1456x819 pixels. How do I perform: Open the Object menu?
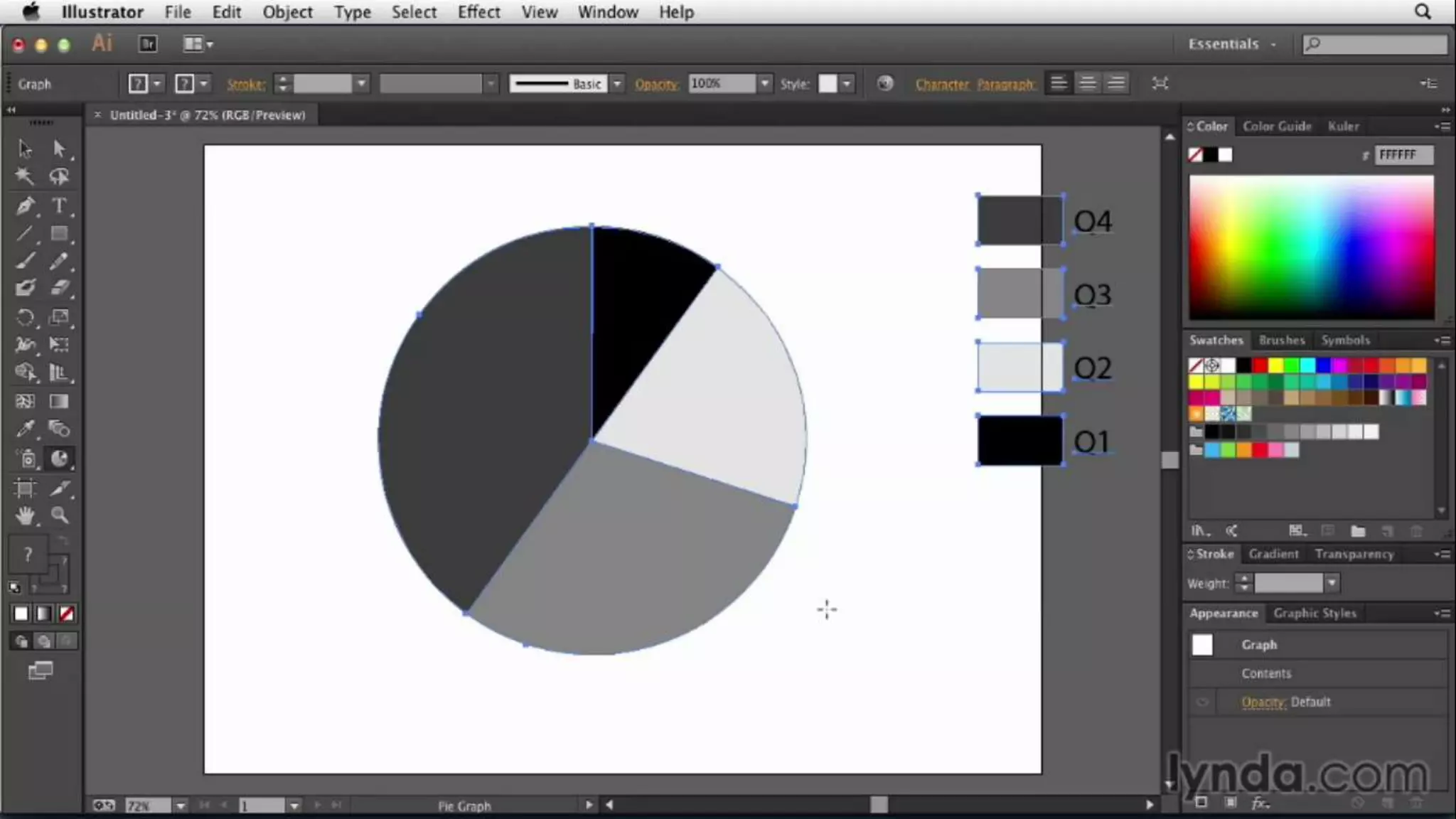pos(287,12)
